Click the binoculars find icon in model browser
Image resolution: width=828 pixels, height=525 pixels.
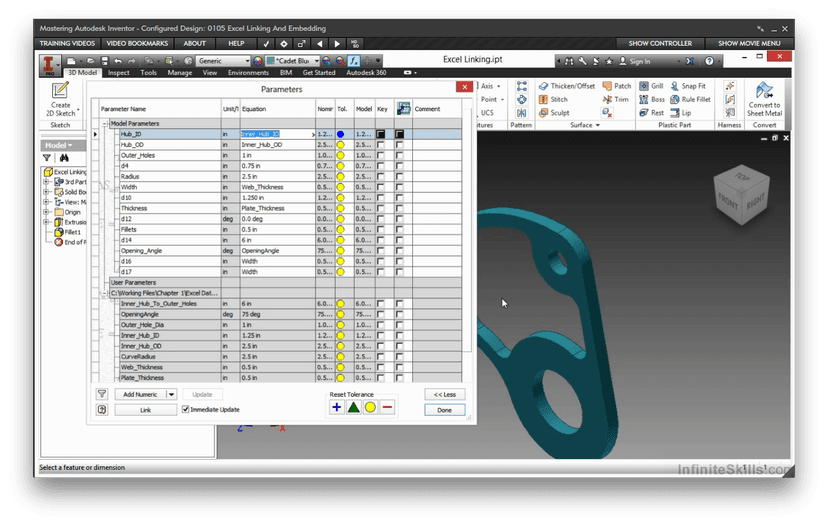(64, 158)
